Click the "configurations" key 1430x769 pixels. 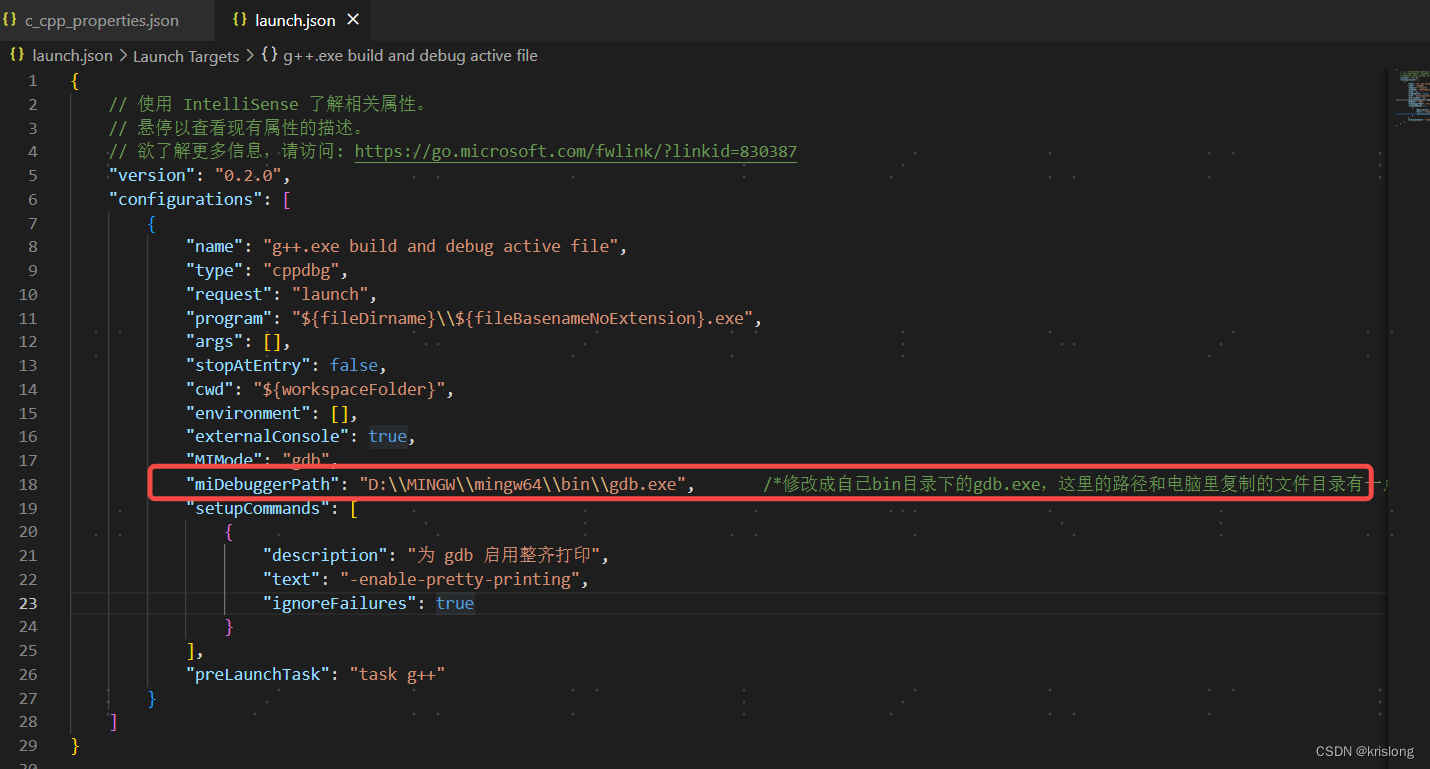[186, 199]
